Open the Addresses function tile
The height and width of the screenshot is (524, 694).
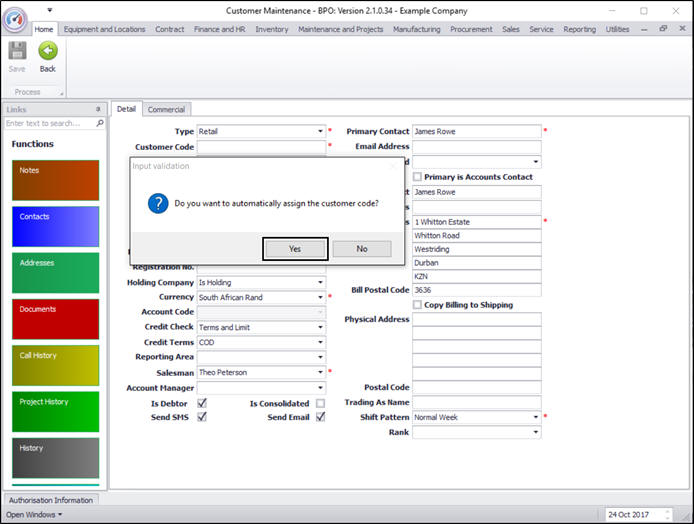click(x=55, y=273)
